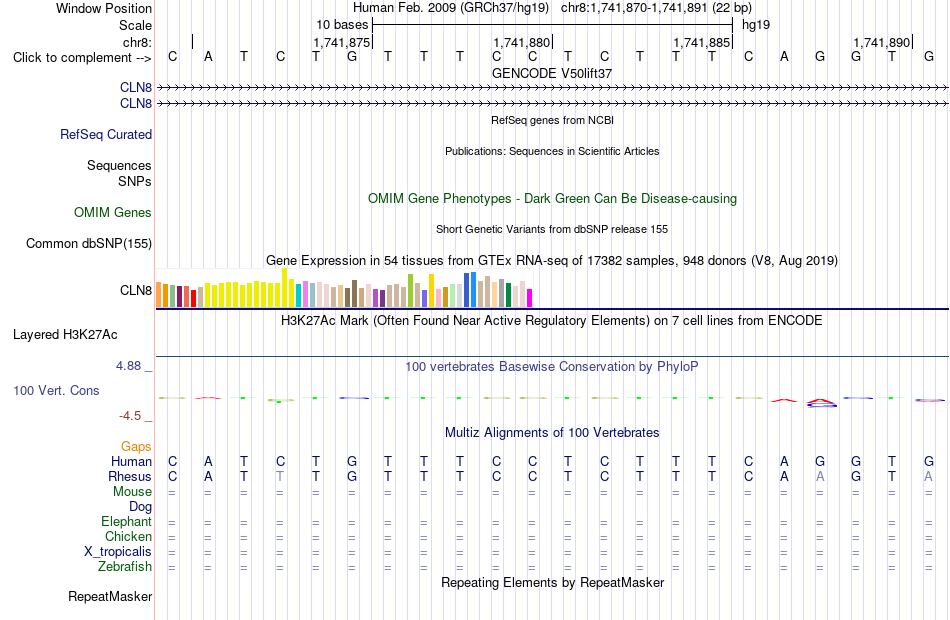Click the 1,741,890 ruler coordinate

pyautogui.click(x=881, y=42)
